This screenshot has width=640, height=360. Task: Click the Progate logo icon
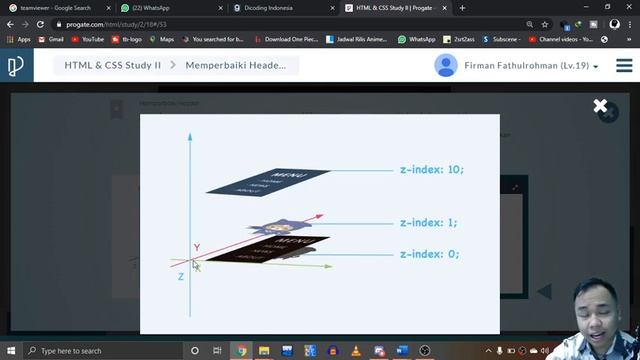pos(16,65)
